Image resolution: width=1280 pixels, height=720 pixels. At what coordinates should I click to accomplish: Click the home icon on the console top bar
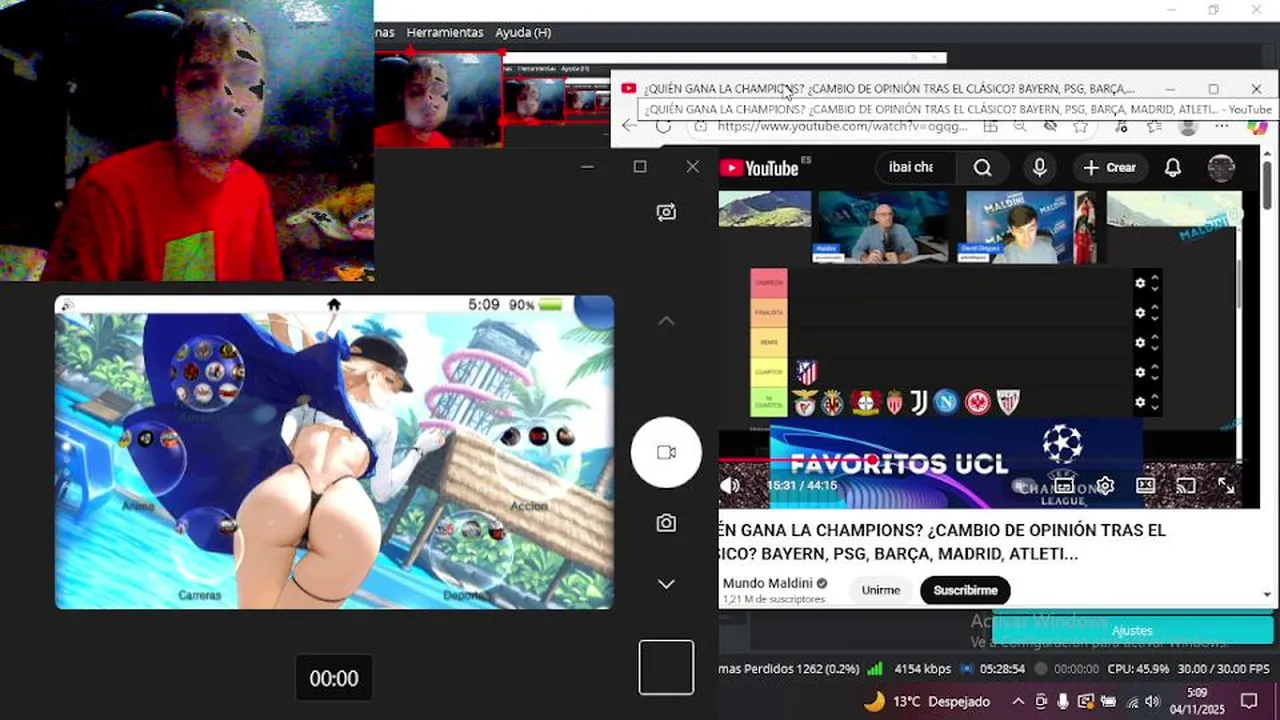(x=334, y=304)
